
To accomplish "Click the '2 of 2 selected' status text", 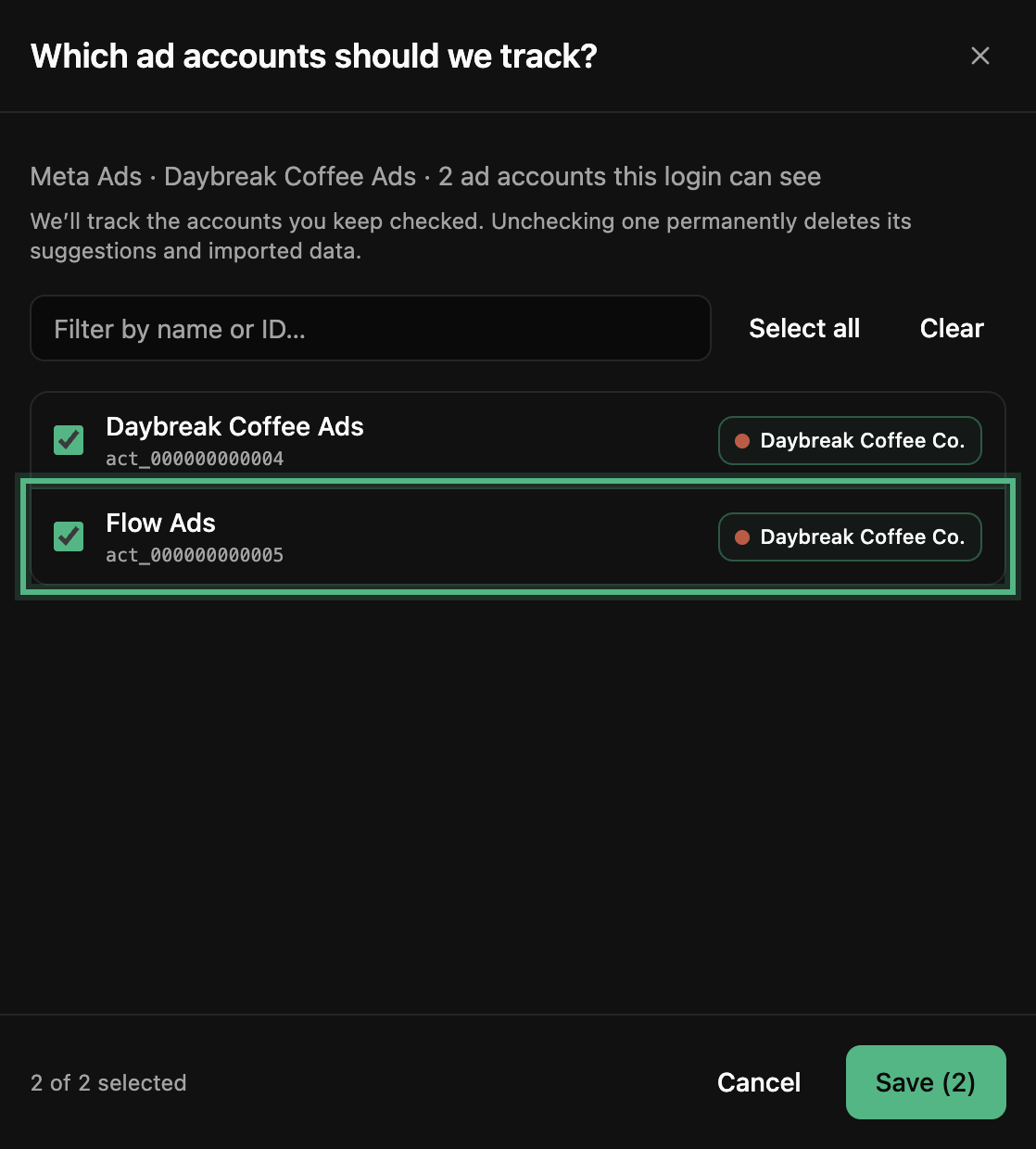I will (x=108, y=1082).
